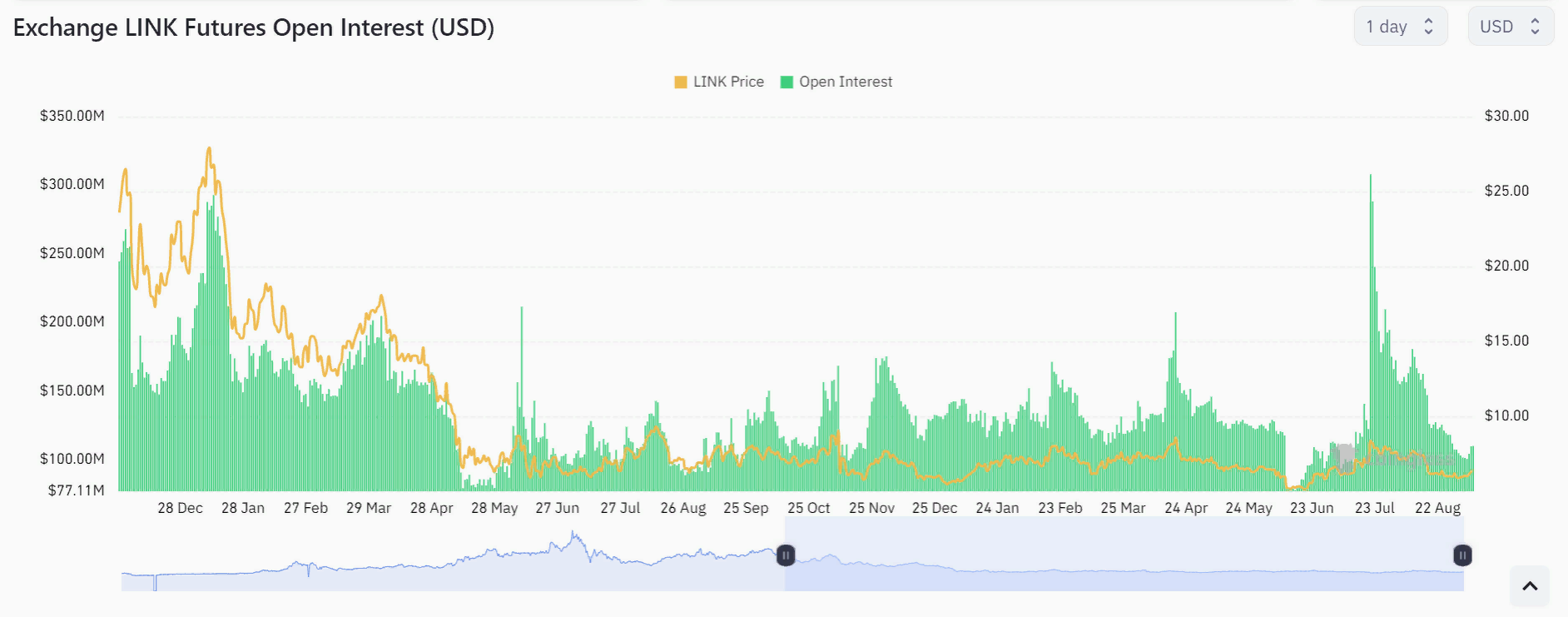Open the 1 day interval dropdown
This screenshot has height=617, width=1568.
tap(1400, 27)
